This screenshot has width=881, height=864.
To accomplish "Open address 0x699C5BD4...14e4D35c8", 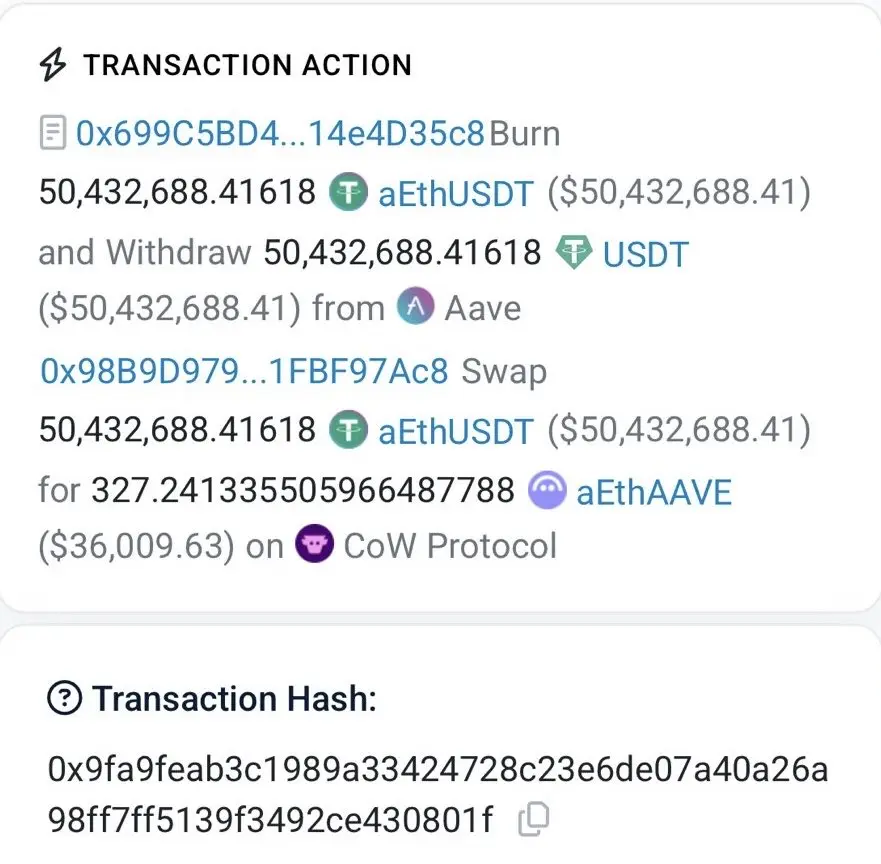I will (280, 134).
